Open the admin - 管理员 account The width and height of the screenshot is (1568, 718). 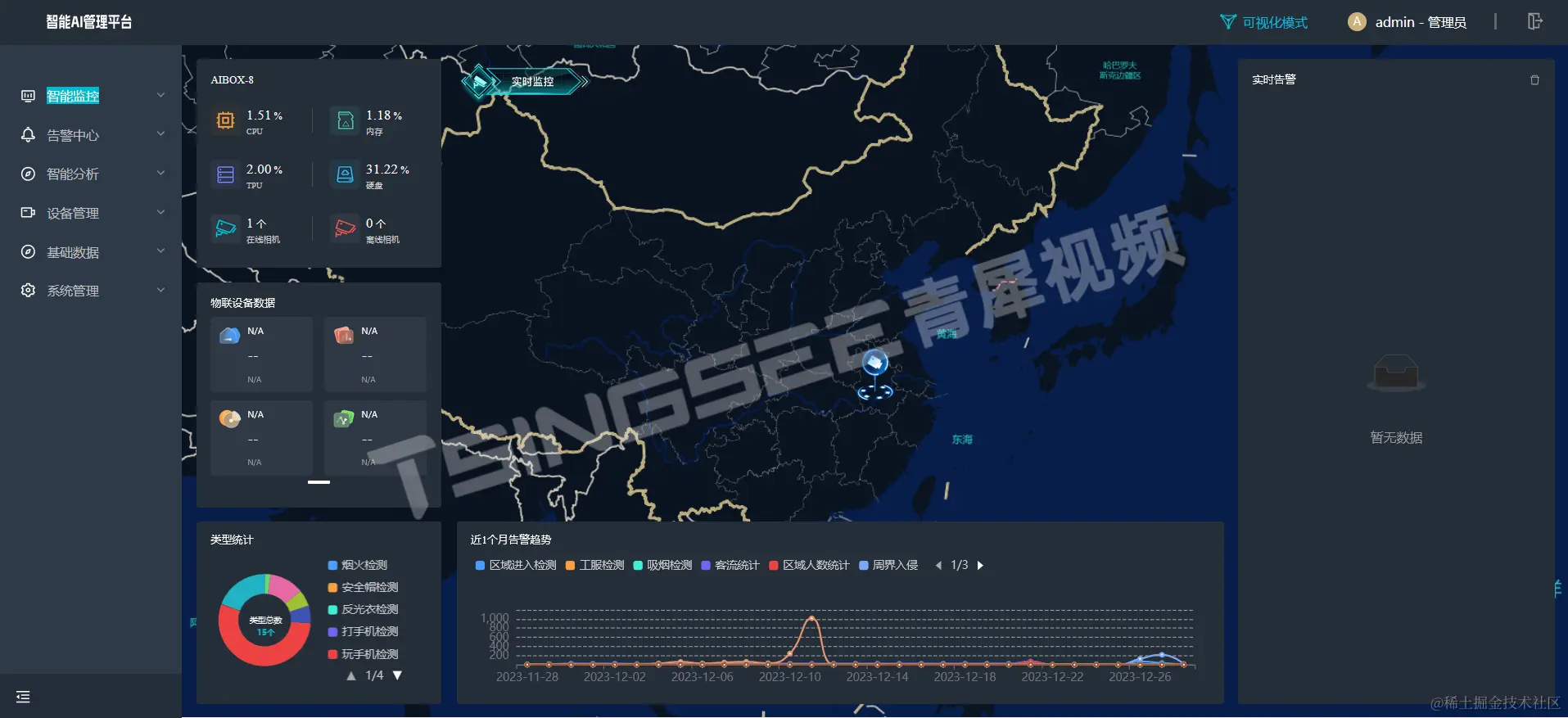pos(1420,22)
